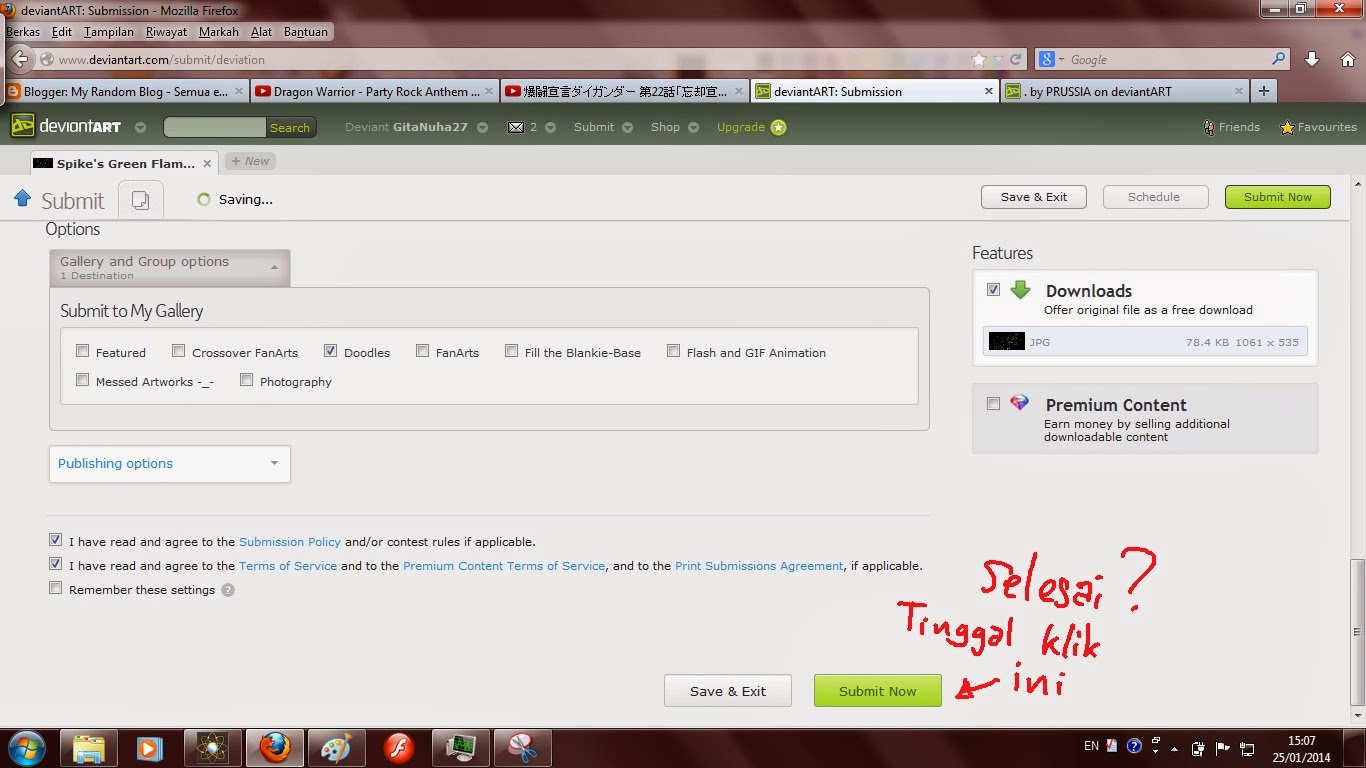Check Remember these settings checkbox
Screen dimensions: 1366x768
pos(56,589)
